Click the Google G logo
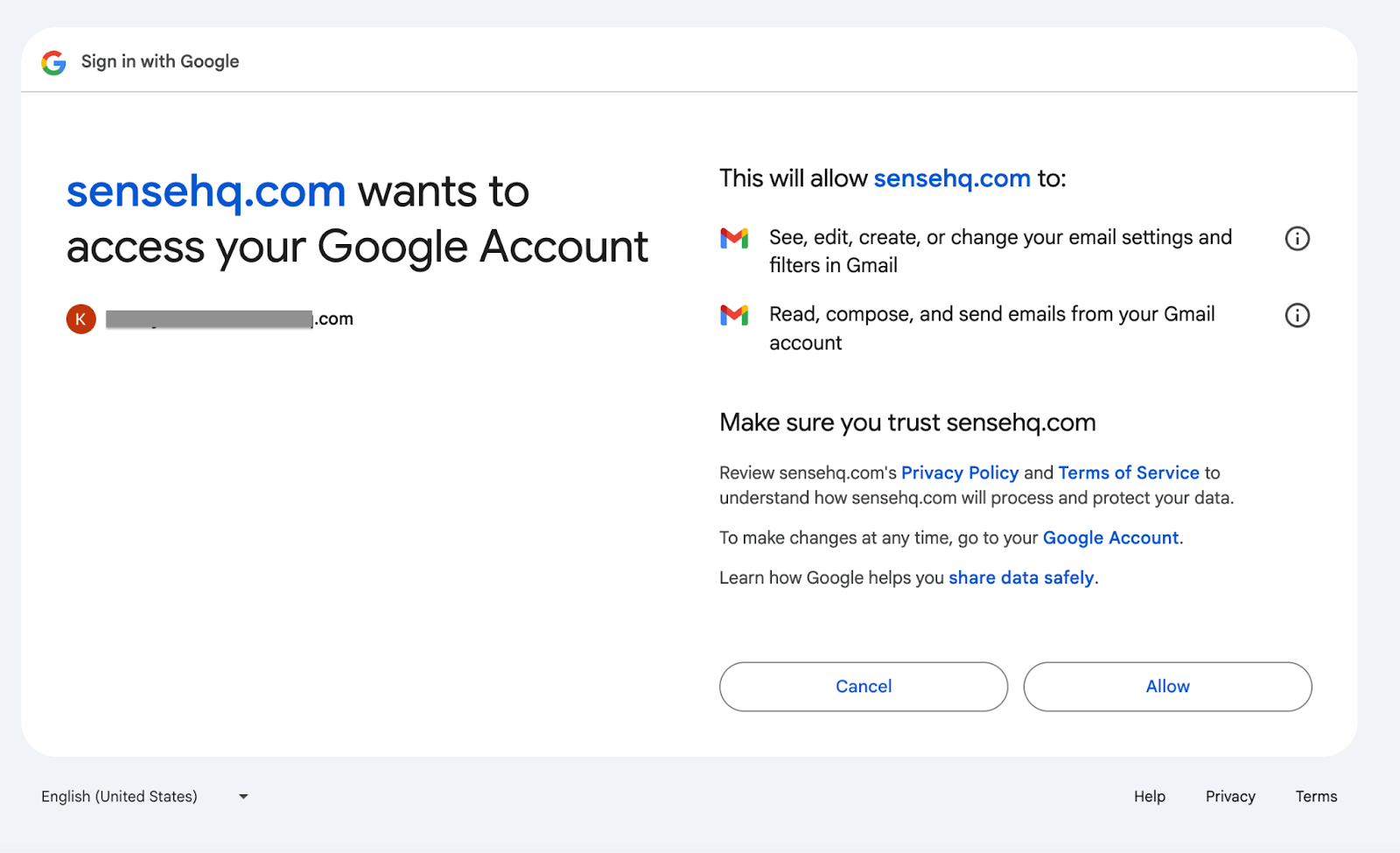Screen dimensions: 1400x853 tap(54, 62)
